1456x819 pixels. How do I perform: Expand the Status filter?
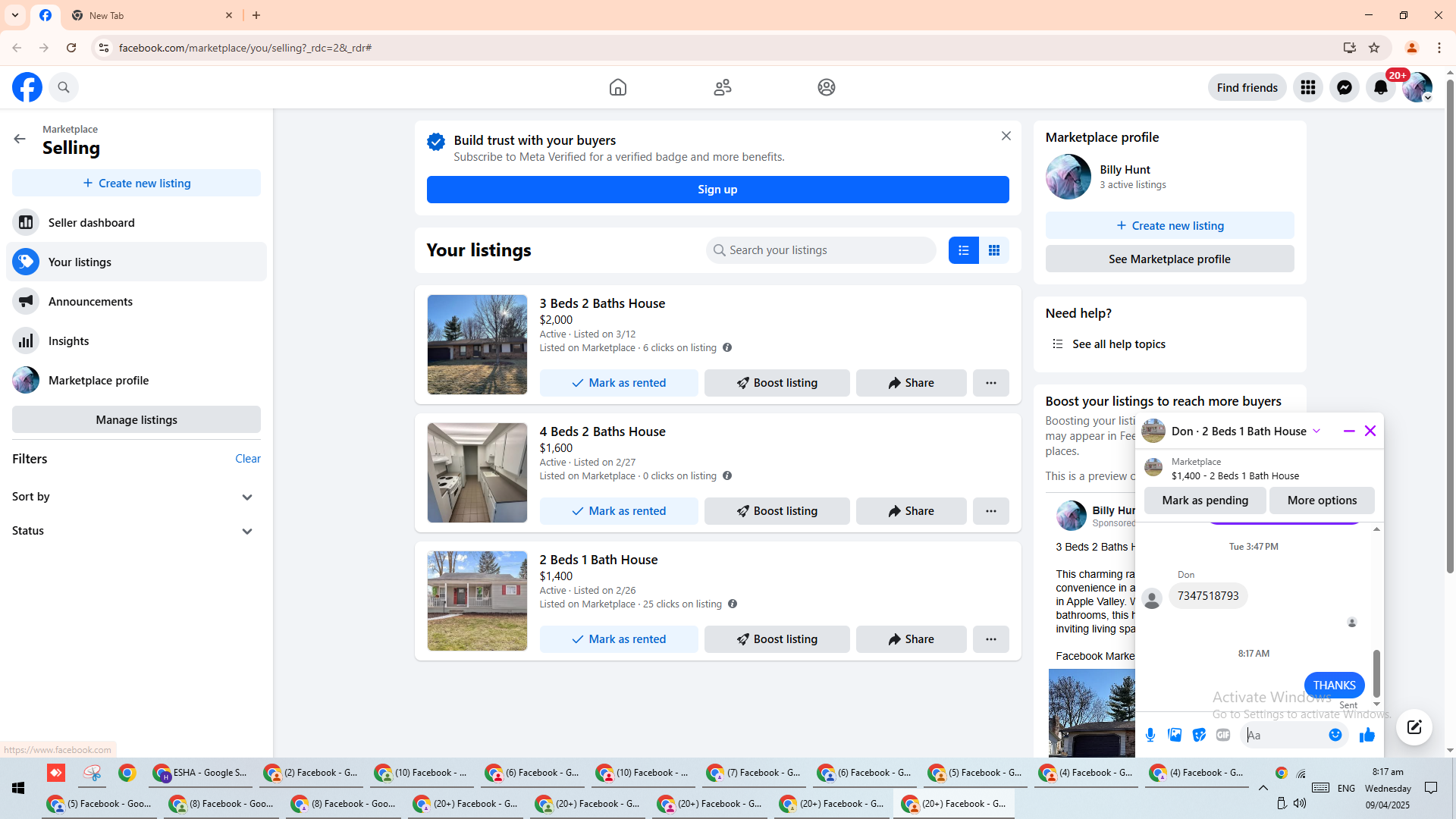[136, 531]
